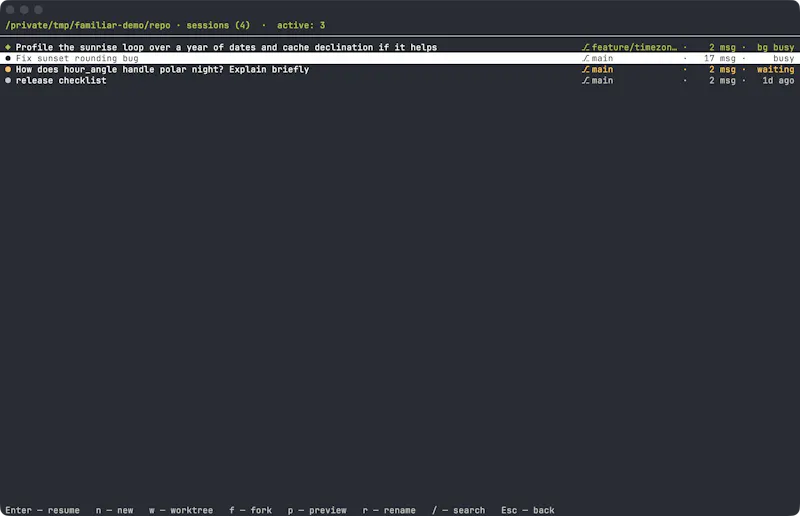Click the gray status dot beside 'release checklist'

pos(8,81)
